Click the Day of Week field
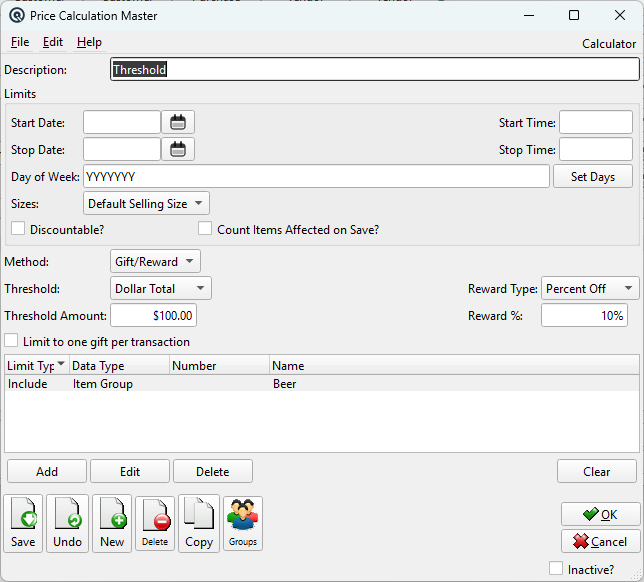644x582 pixels. point(316,177)
